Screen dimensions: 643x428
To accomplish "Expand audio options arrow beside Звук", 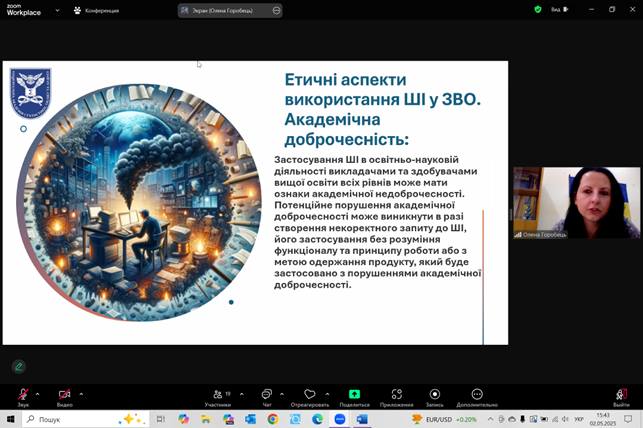I will click(x=38, y=393).
